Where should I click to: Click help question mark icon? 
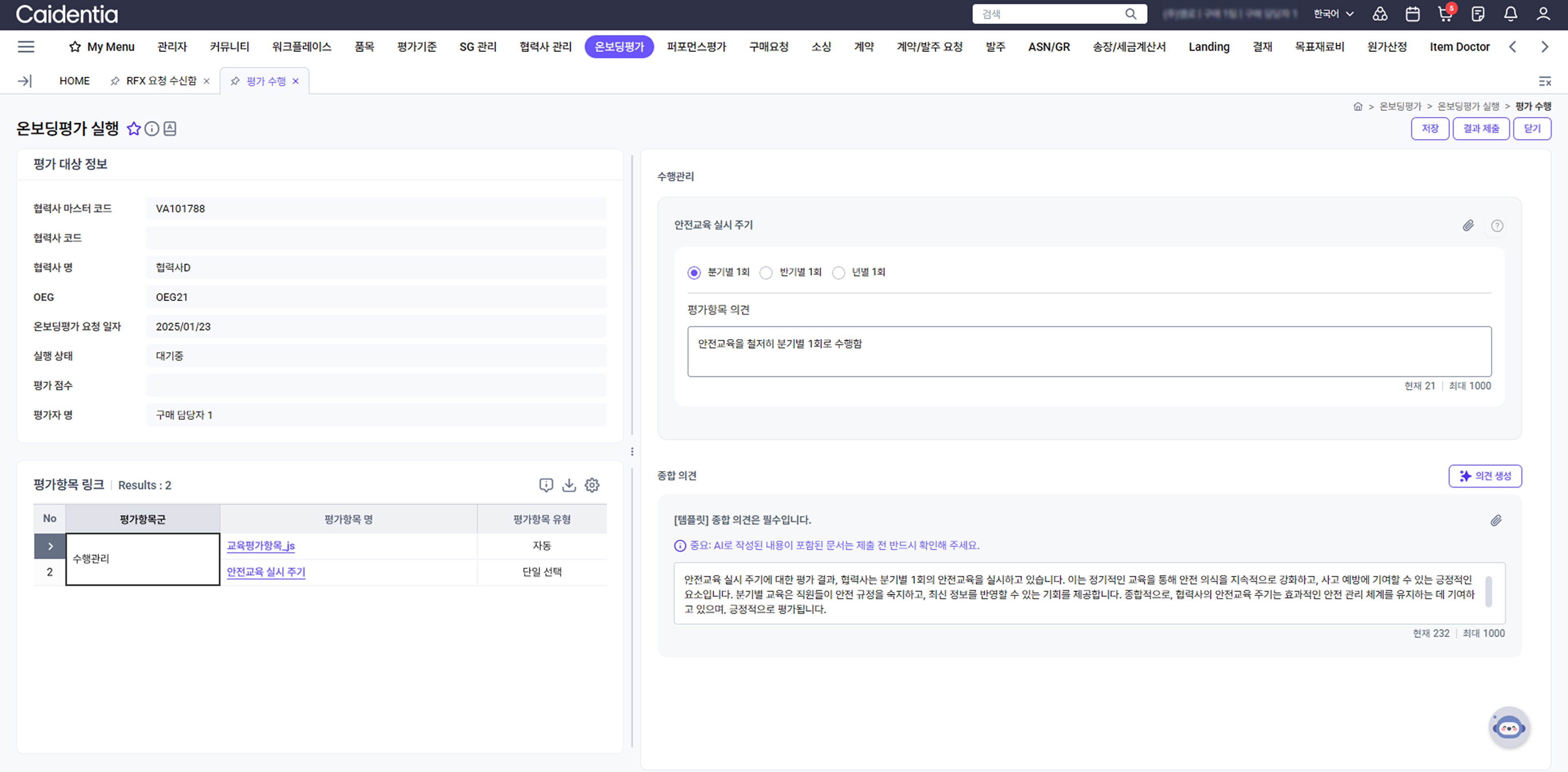point(1497,226)
